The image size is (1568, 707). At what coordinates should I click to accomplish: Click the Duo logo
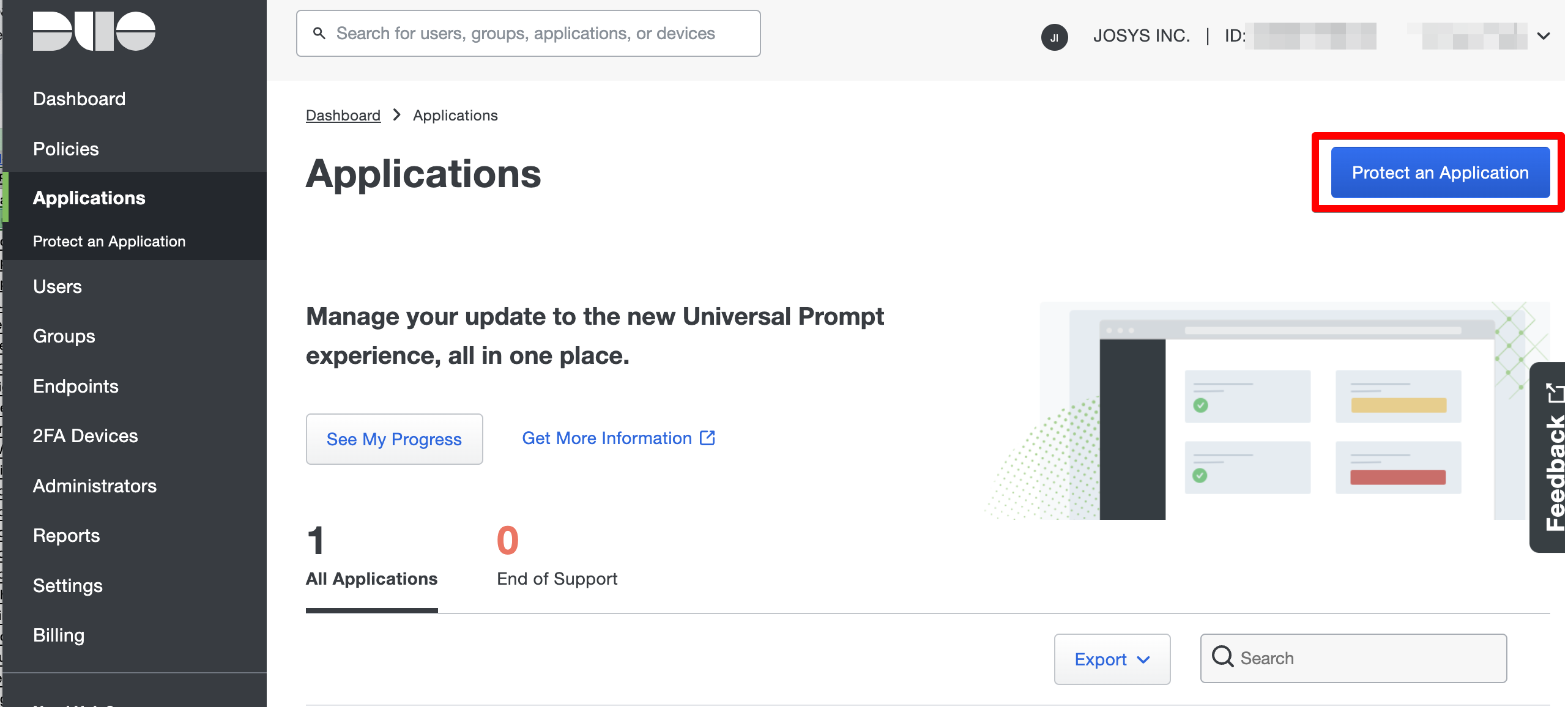tap(94, 31)
